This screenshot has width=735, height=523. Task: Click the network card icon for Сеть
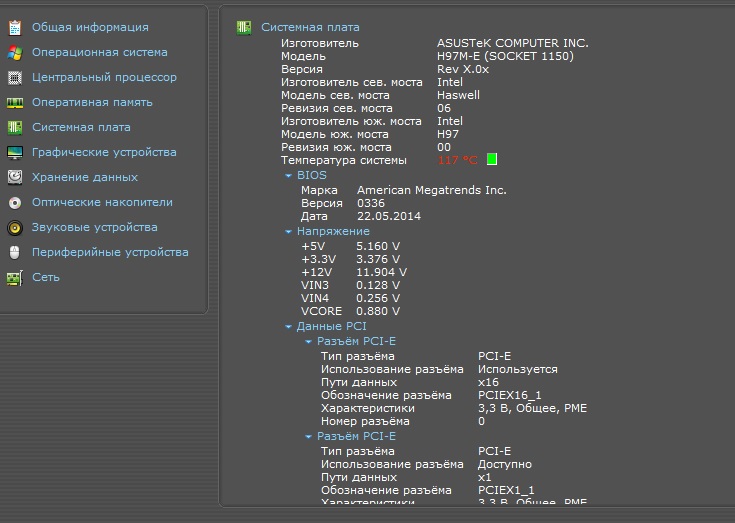click(14, 277)
